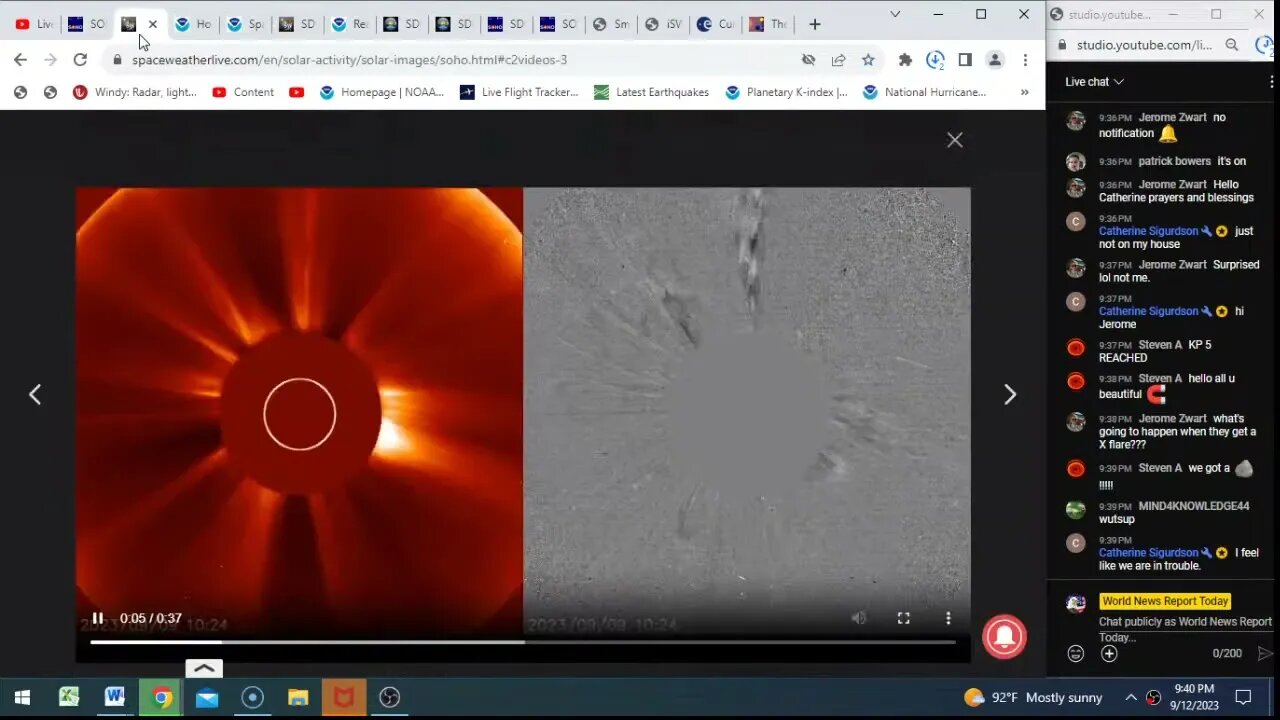Viewport: 1280px width, 720px height.
Task: Open a new browser tab
Action: point(815,24)
